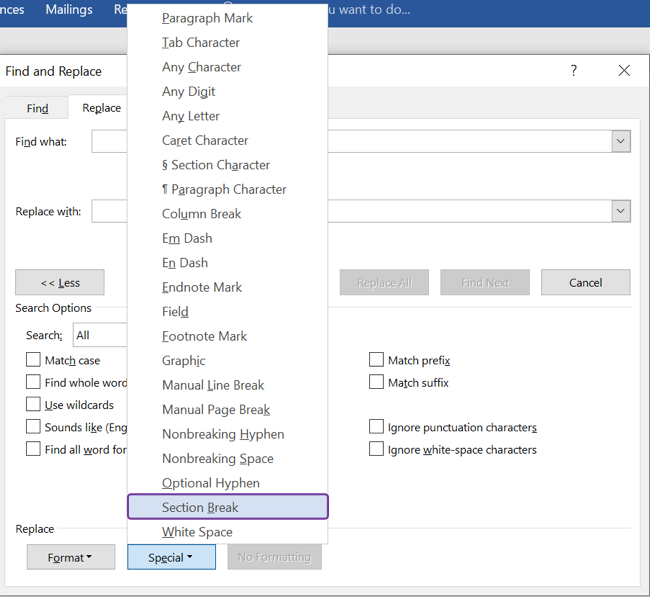Viewport: 650px width, 597px height.
Task: Check the Match prefix option
Action: point(376,360)
